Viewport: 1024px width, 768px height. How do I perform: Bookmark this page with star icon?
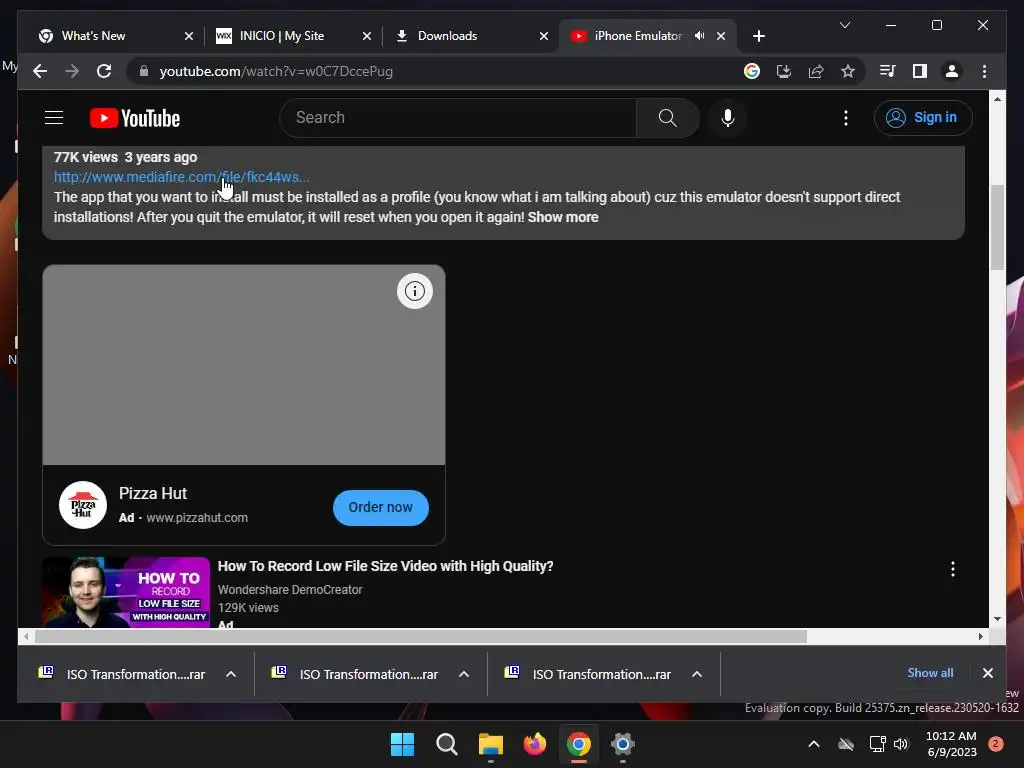pos(848,71)
